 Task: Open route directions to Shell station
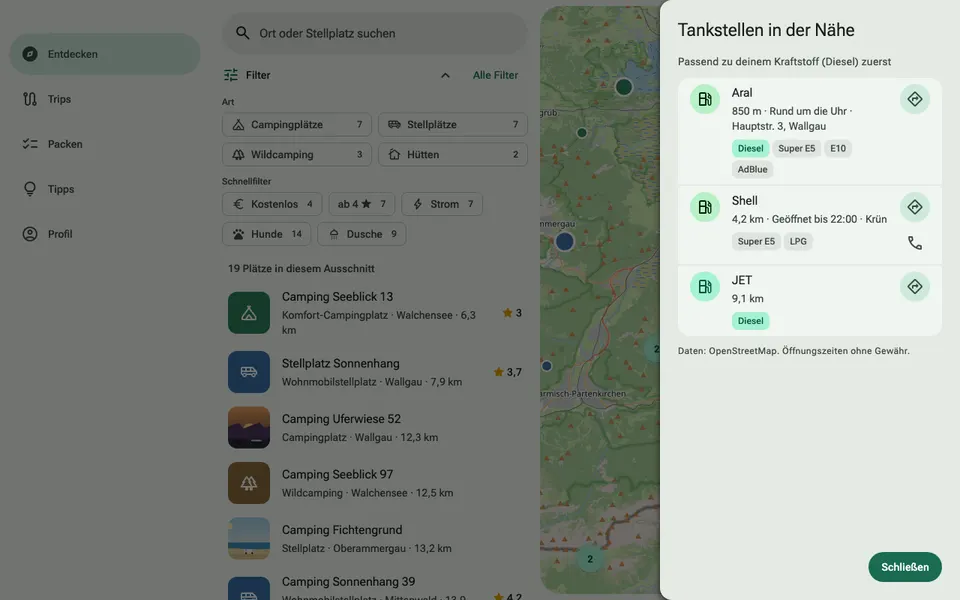914,207
